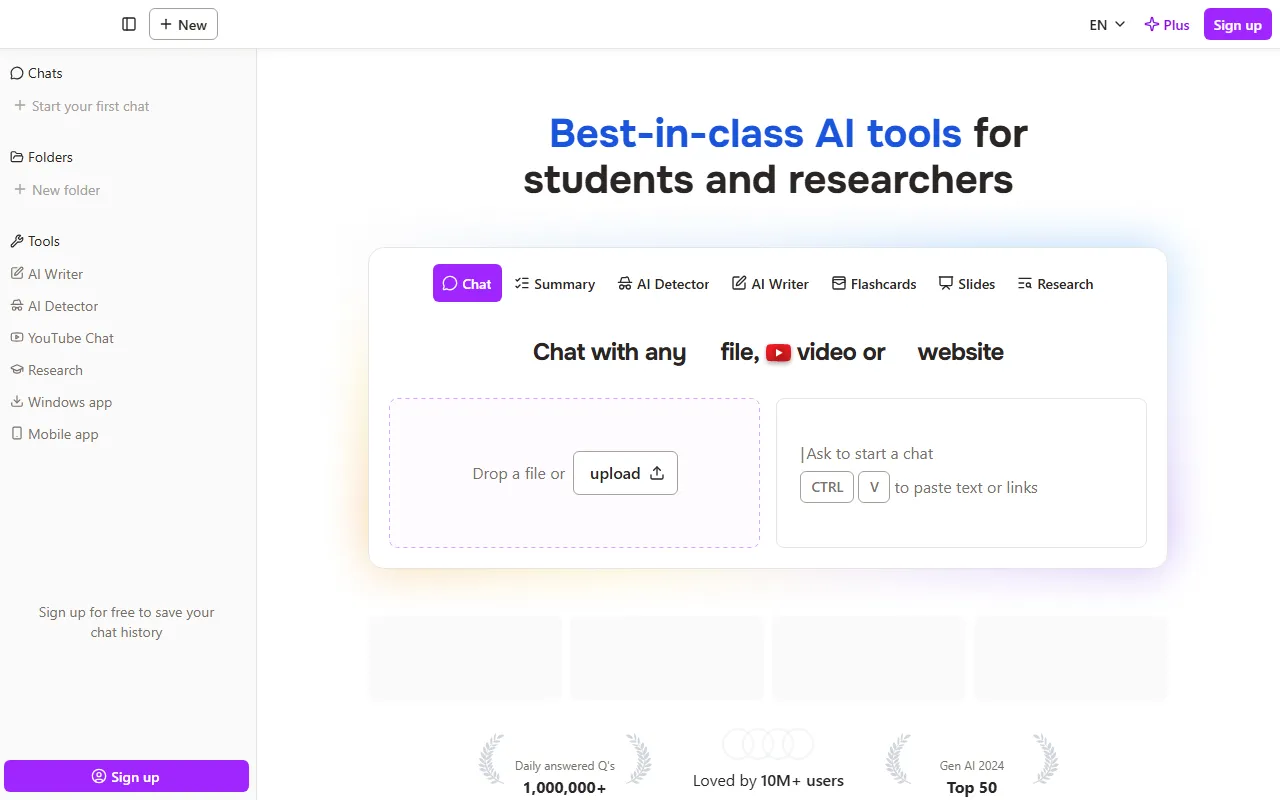This screenshot has width=1280, height=800.
Task: Toggle the sidebar panel icon
Action: [129, 24]
